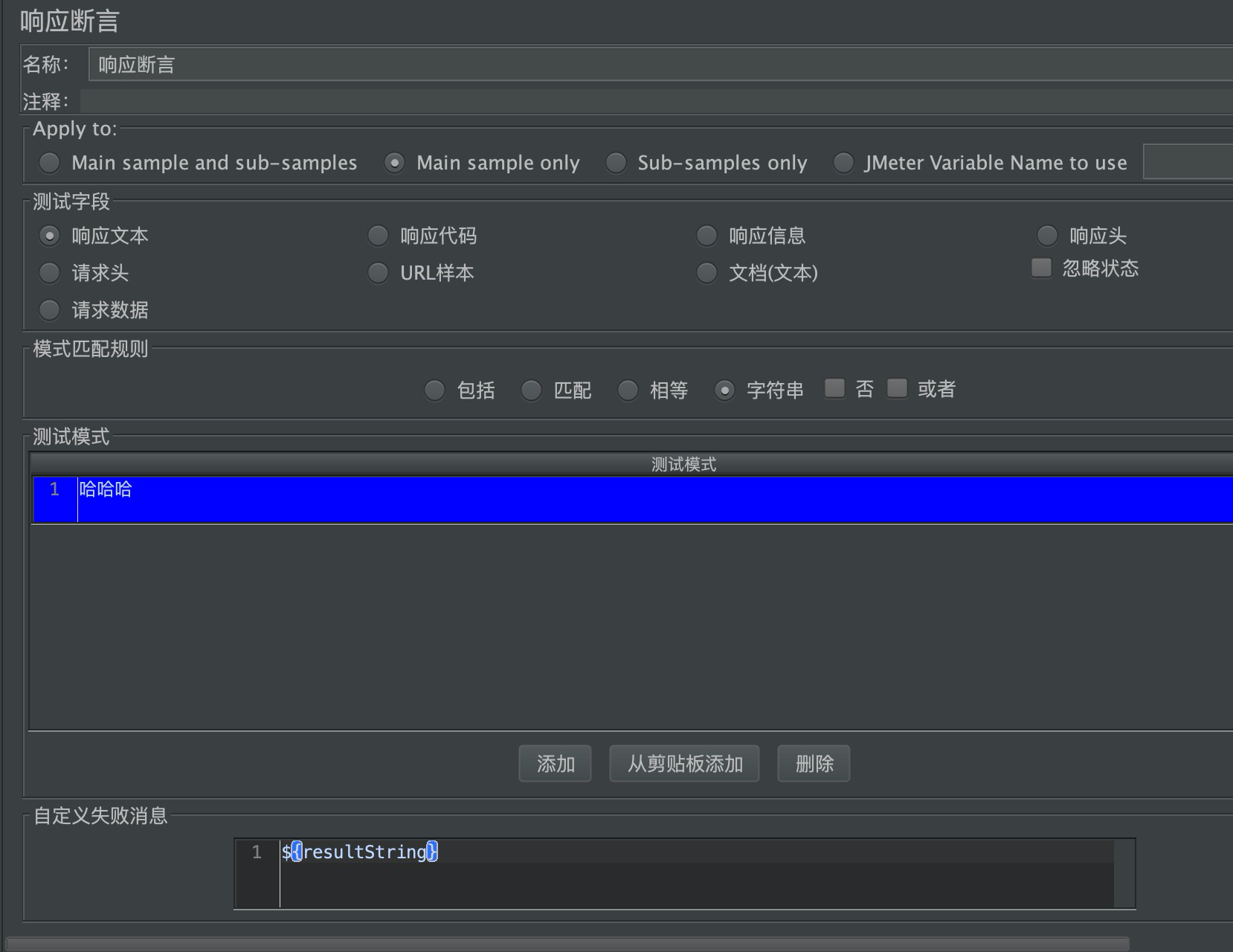Select the Main sample only option

[393, 163]
